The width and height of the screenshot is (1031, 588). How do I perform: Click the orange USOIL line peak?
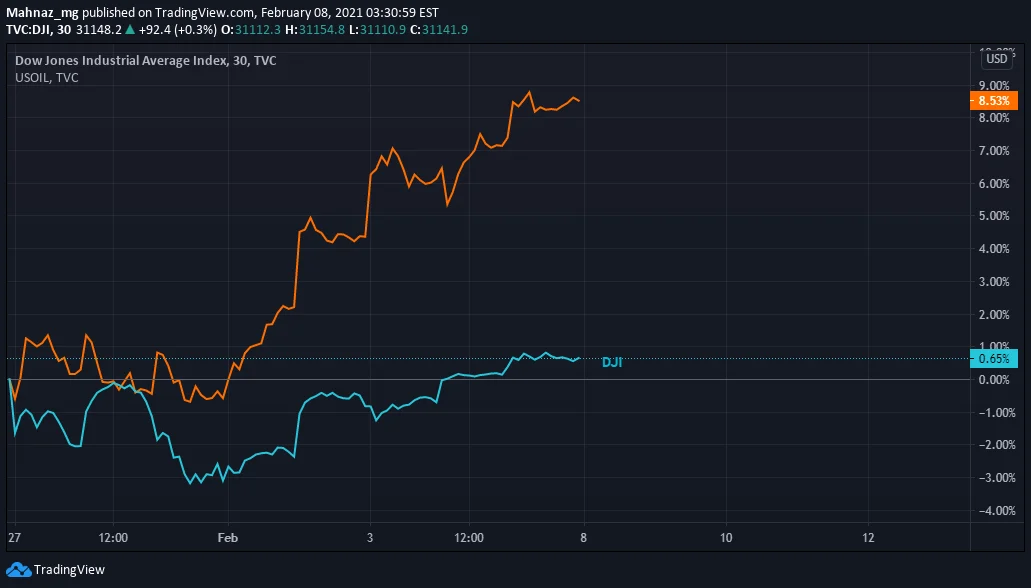point(529,92)
